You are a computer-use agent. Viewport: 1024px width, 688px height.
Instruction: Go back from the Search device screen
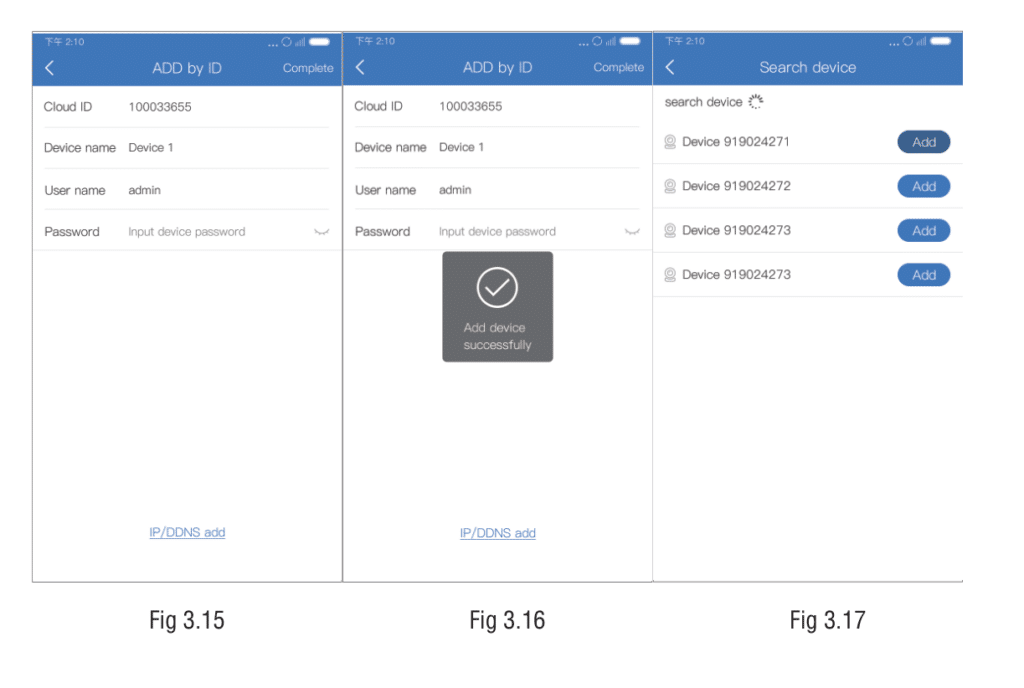point(670,67)
